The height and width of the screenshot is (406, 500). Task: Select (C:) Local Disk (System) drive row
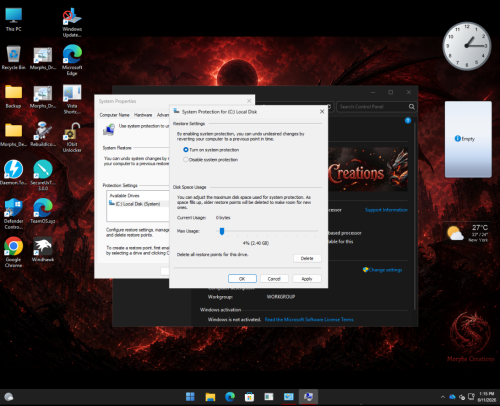point(137,204)
